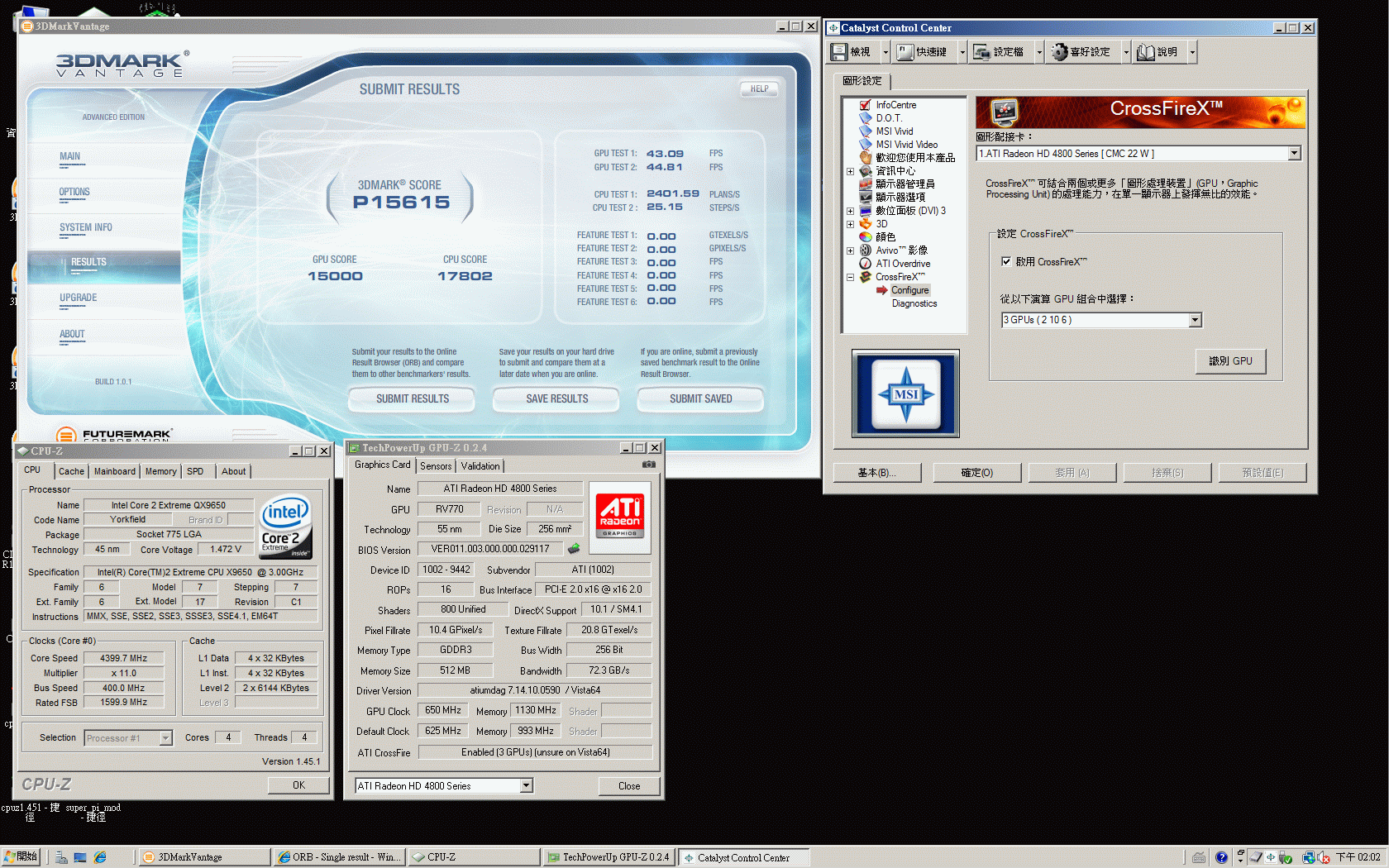Select InfoCentre in the Catalyst tree

click(896, 105)
